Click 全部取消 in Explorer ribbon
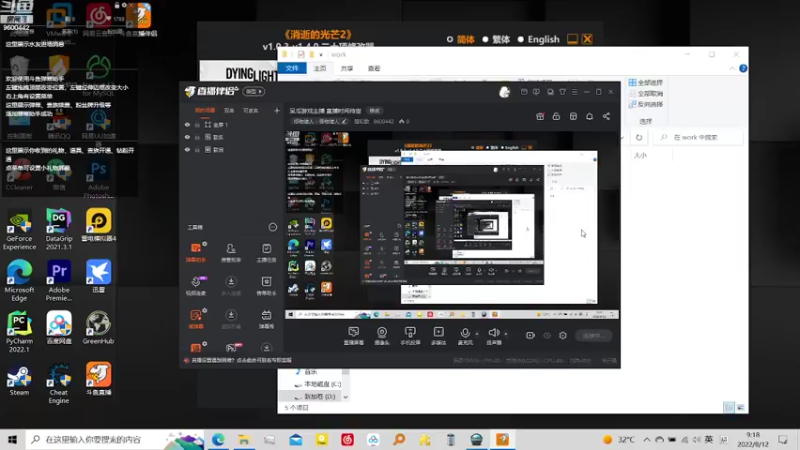 pyautogui.click(x=645, y=93)
